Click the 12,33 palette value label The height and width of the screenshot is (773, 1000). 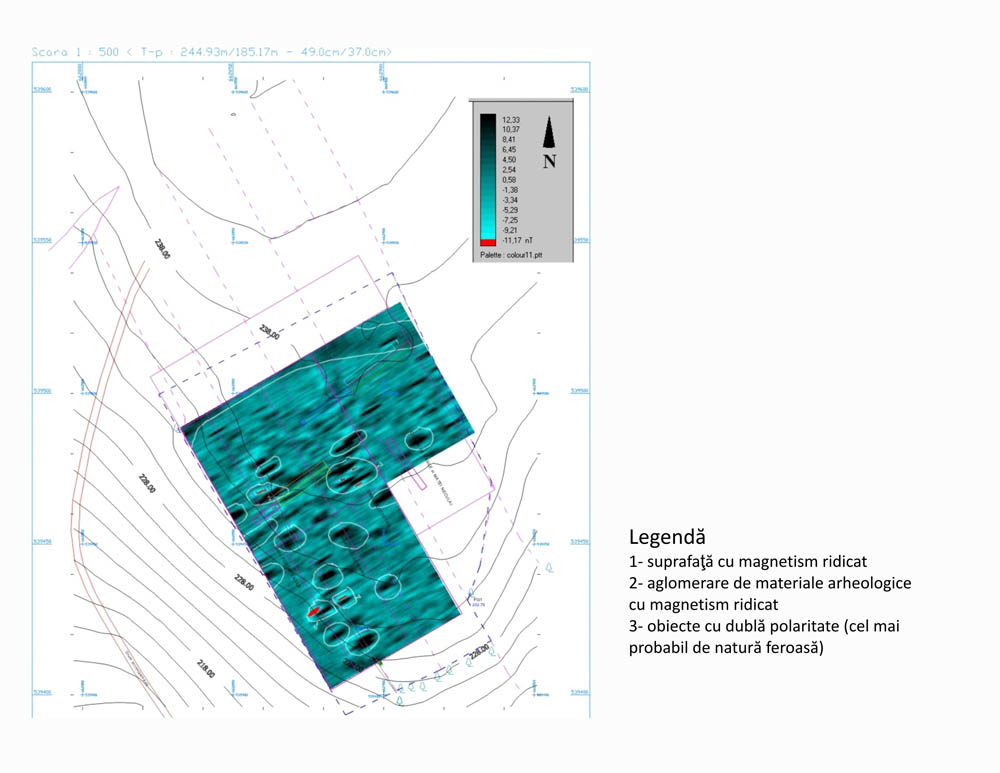(x=509, y=119)
